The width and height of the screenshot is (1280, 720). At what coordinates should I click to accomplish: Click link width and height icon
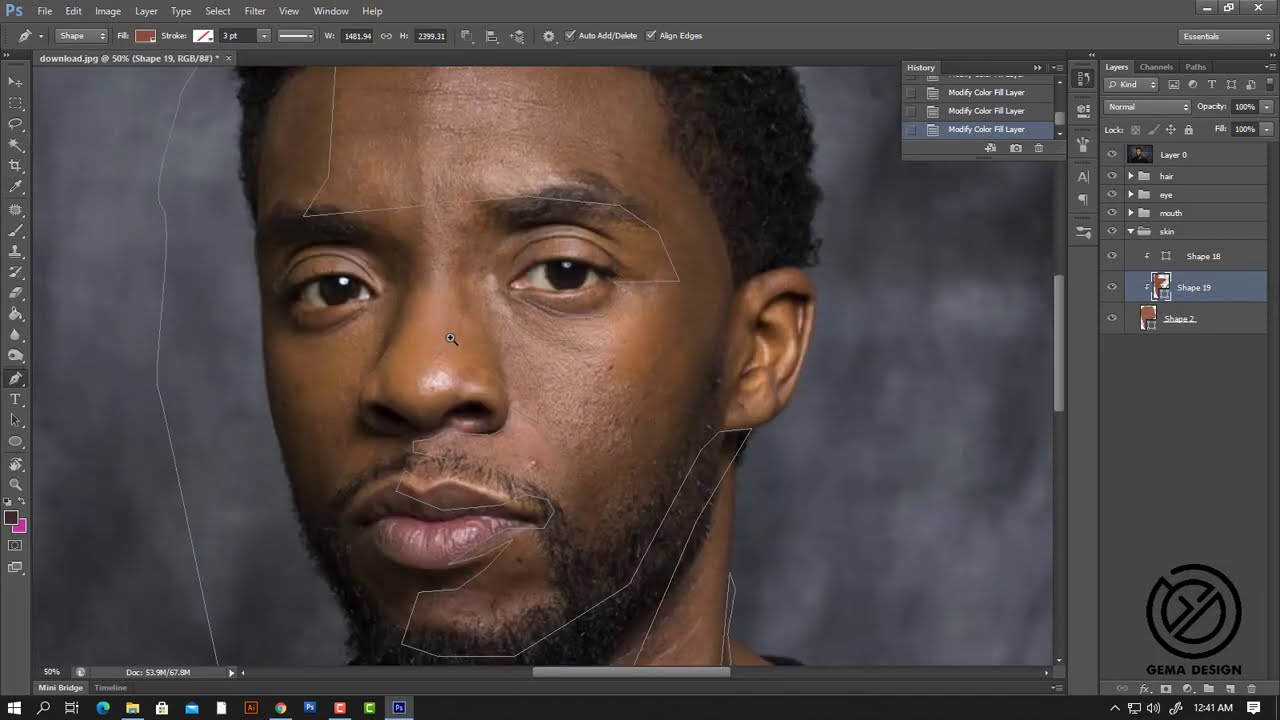386,36
